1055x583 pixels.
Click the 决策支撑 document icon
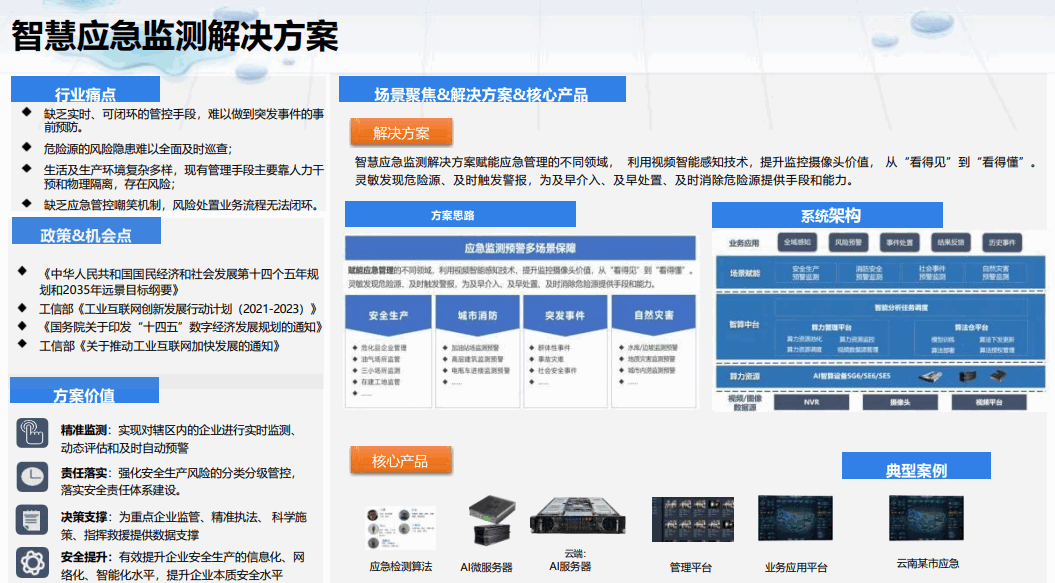pos(32,519)
